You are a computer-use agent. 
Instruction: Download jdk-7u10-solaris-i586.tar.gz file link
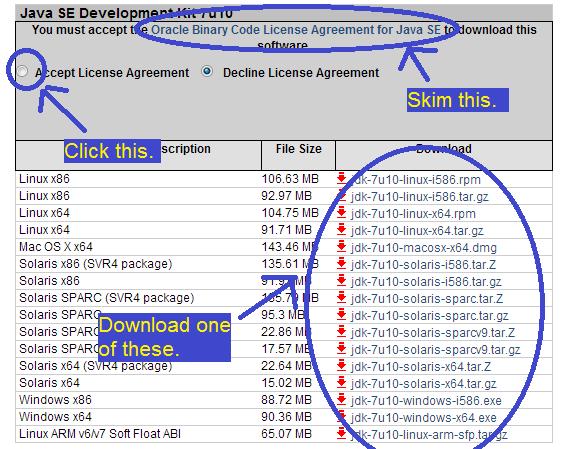426,282
